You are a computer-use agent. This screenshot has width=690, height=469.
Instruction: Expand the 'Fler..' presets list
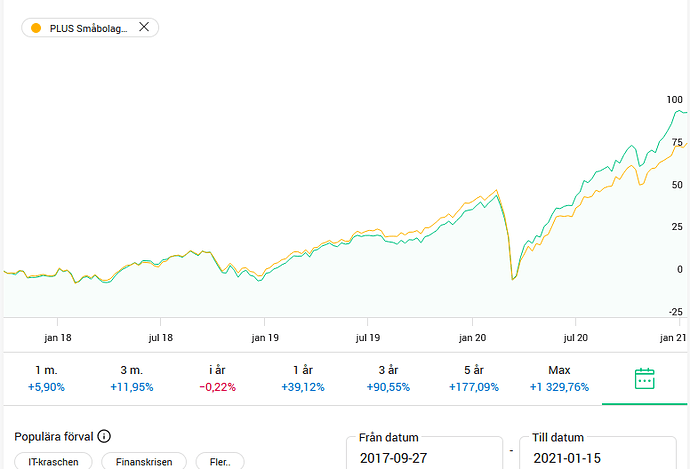pos(219,462)
